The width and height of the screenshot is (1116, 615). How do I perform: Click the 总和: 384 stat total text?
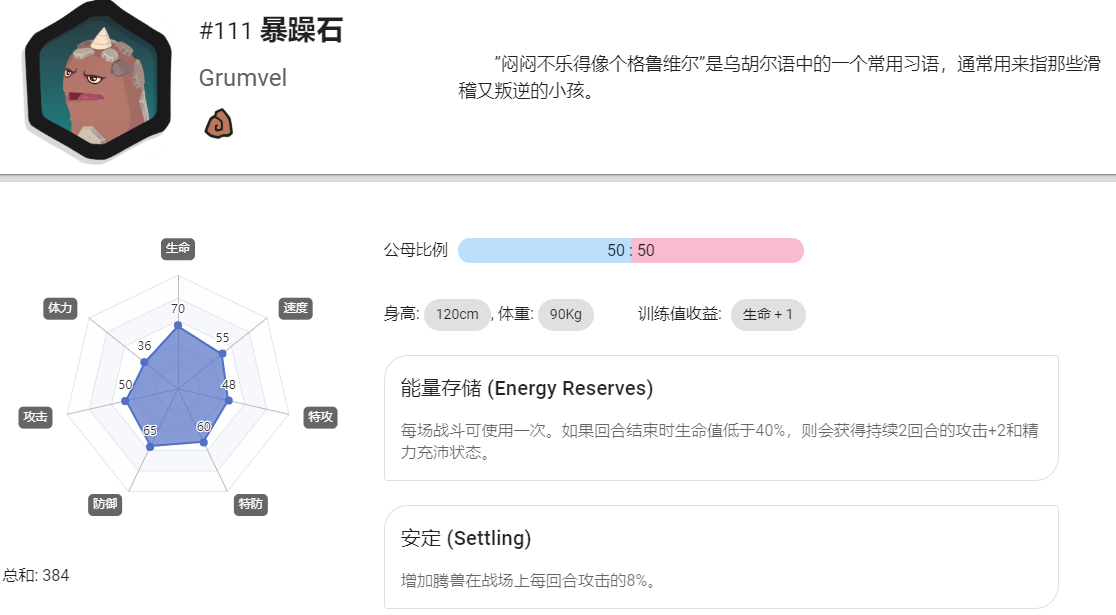tap(36, 575)
